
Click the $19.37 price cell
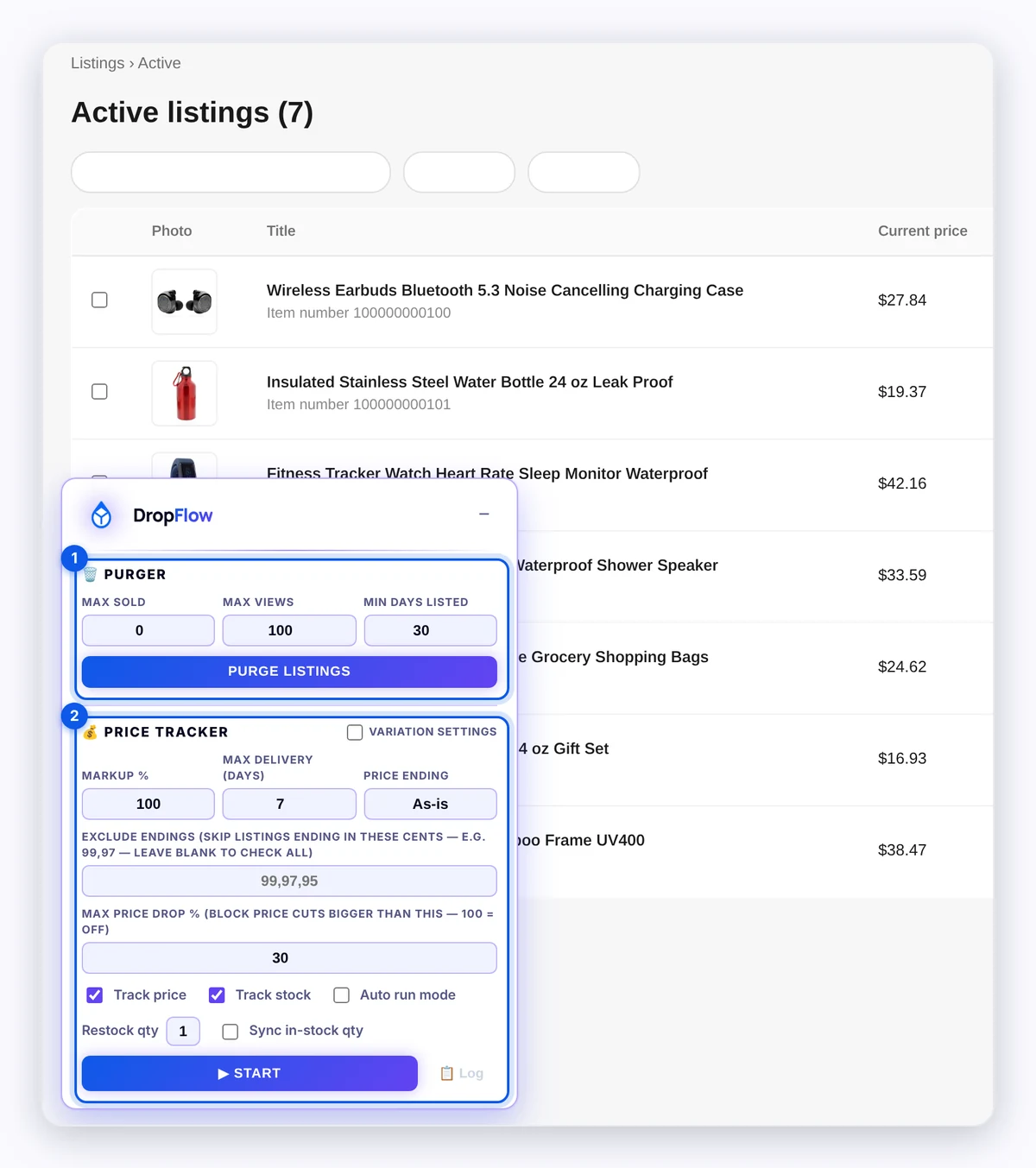(x=902, y=391)
